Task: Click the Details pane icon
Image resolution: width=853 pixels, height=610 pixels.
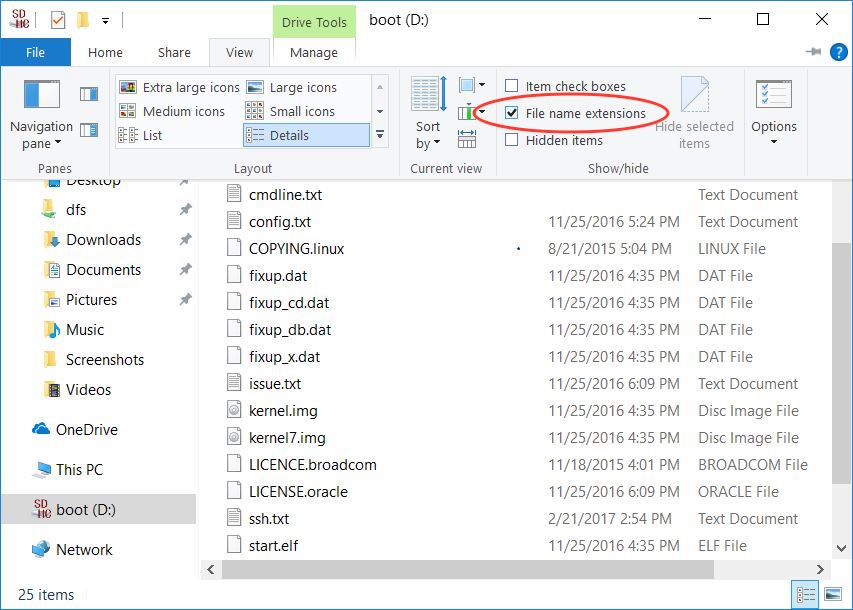Action: pos(89,129)
